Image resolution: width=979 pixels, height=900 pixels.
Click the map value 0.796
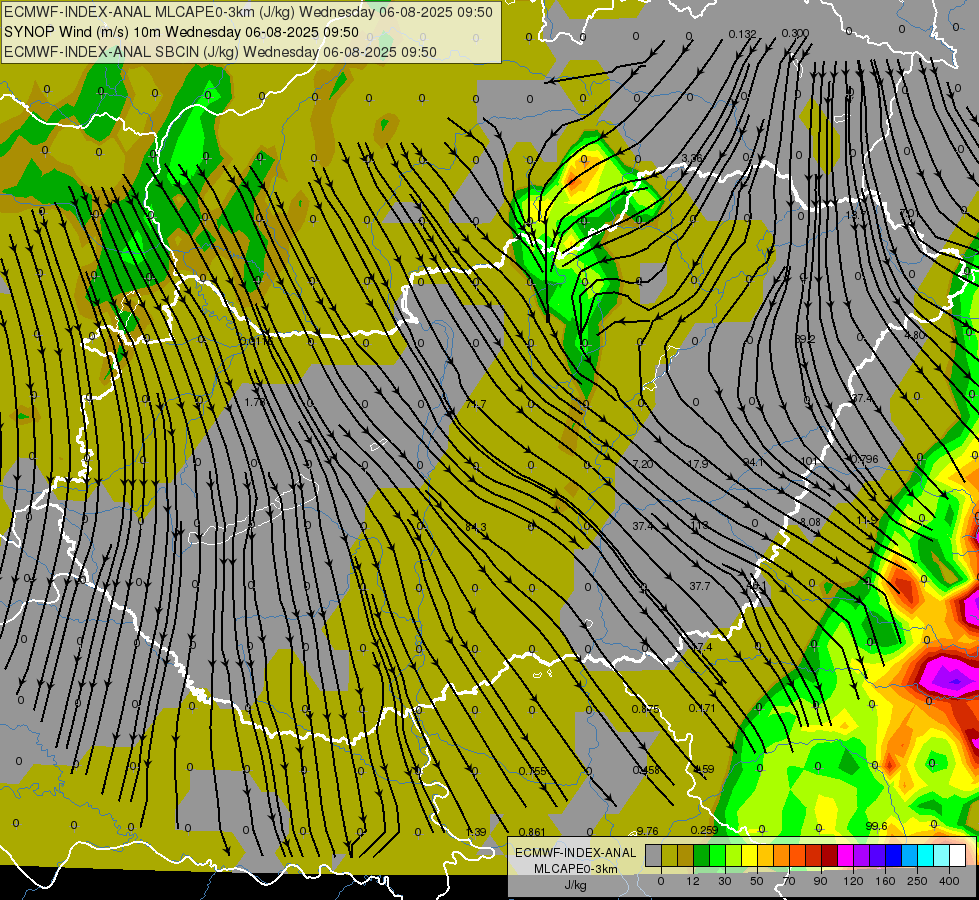(865, 459)
